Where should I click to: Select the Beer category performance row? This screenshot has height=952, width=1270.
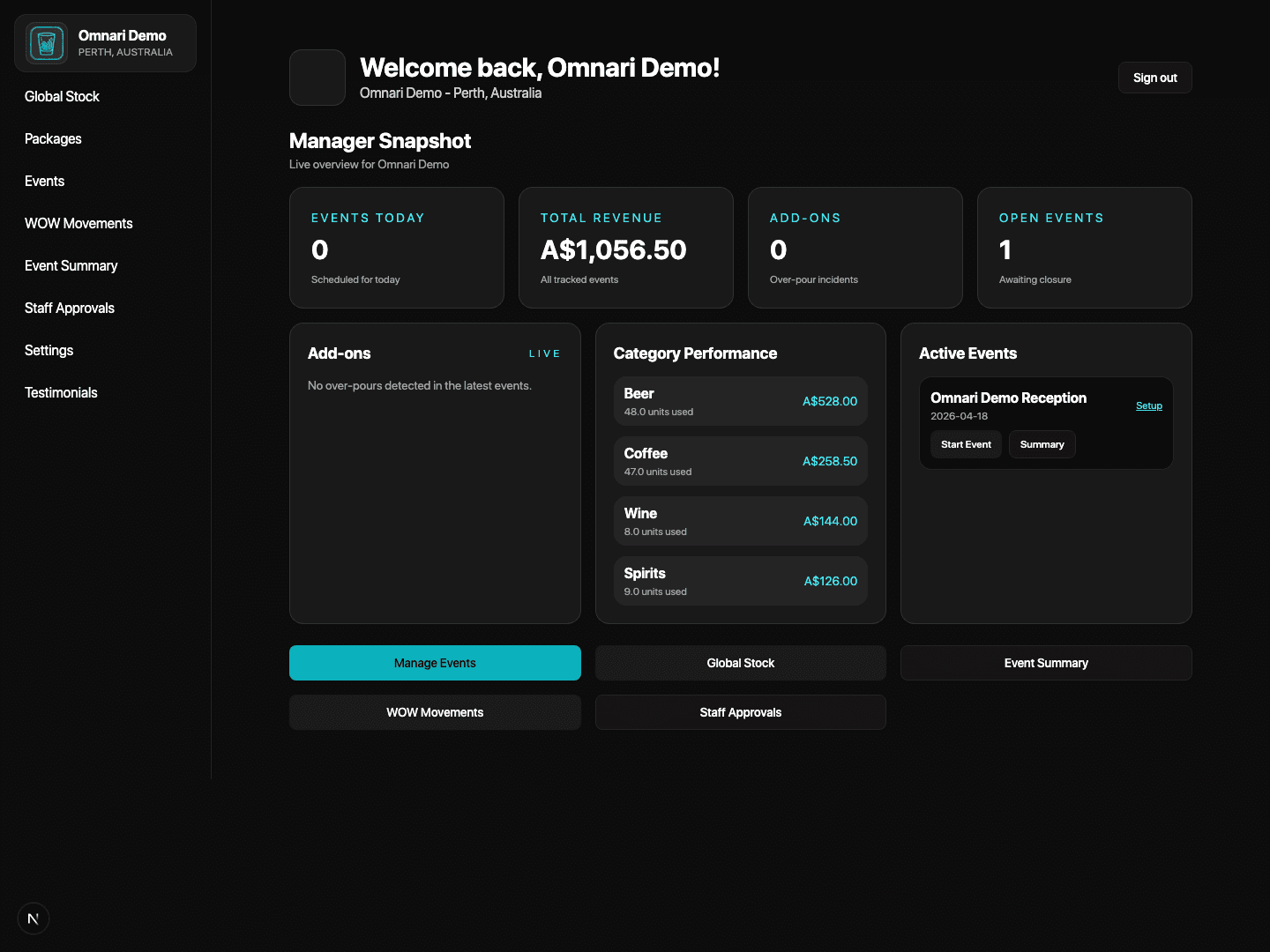740,401
